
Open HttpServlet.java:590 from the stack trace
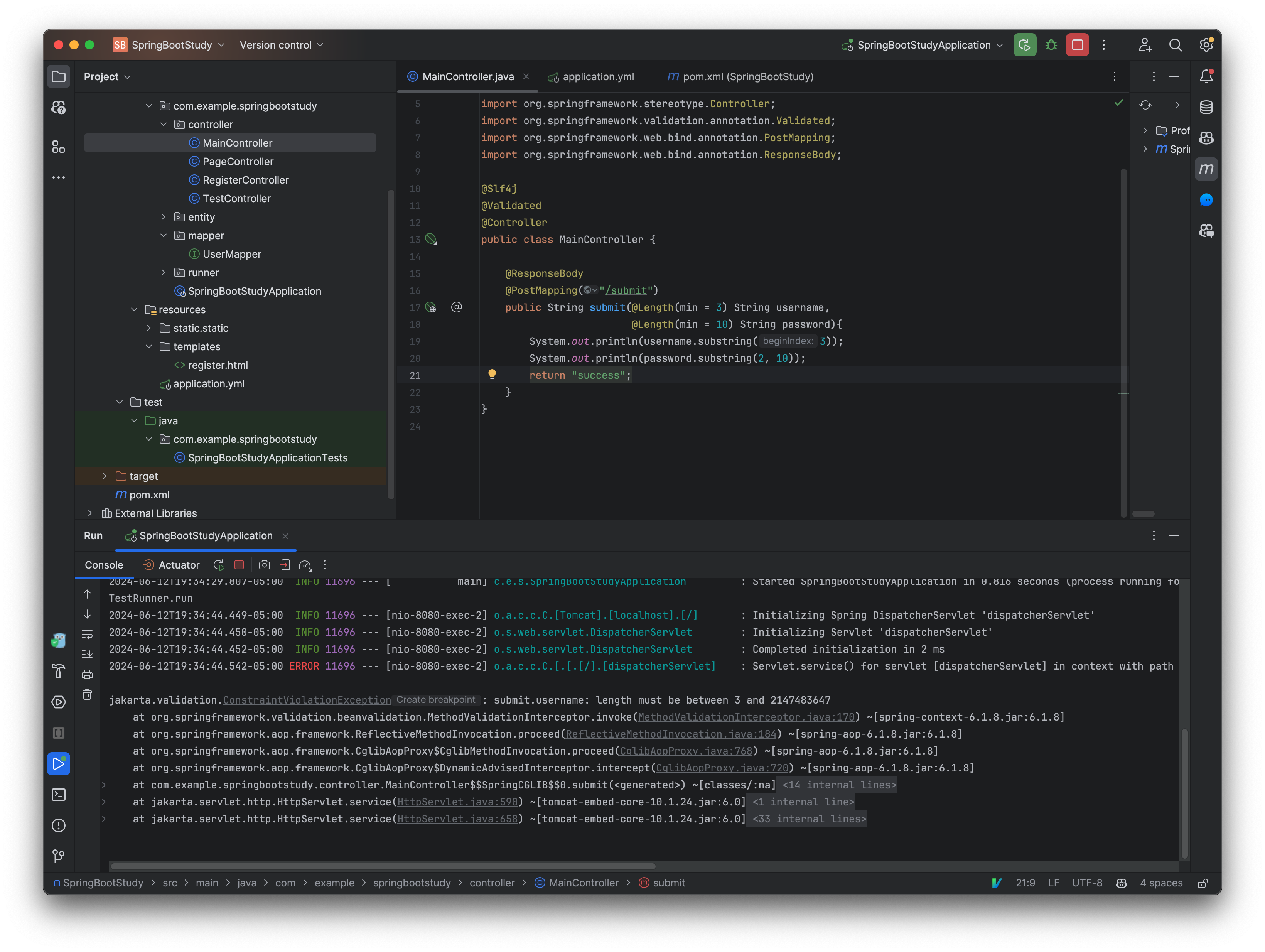point(457,802)
